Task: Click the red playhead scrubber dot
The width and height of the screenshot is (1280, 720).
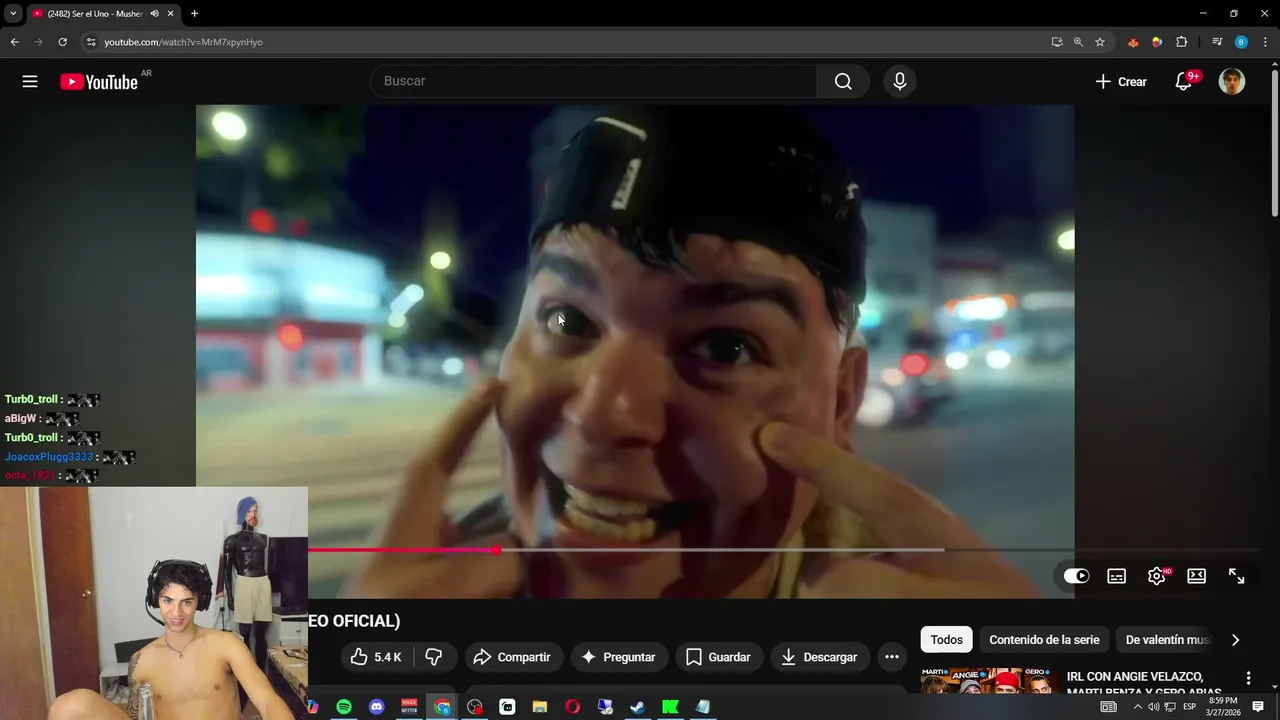Action: point(497,550)
